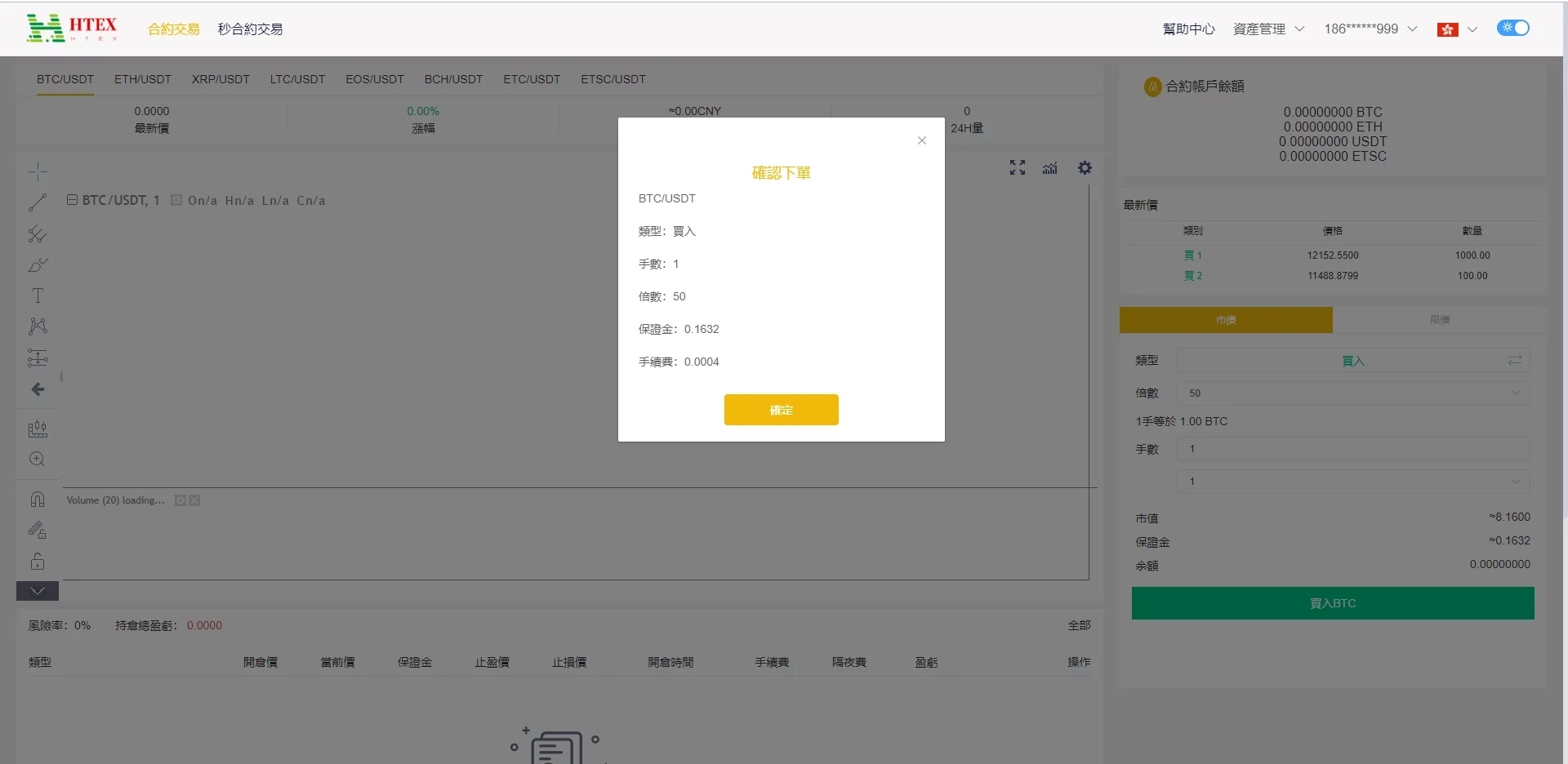Pick the text annotation tool
Viewport: 1568px width, 764px height.
pos(38,295)
